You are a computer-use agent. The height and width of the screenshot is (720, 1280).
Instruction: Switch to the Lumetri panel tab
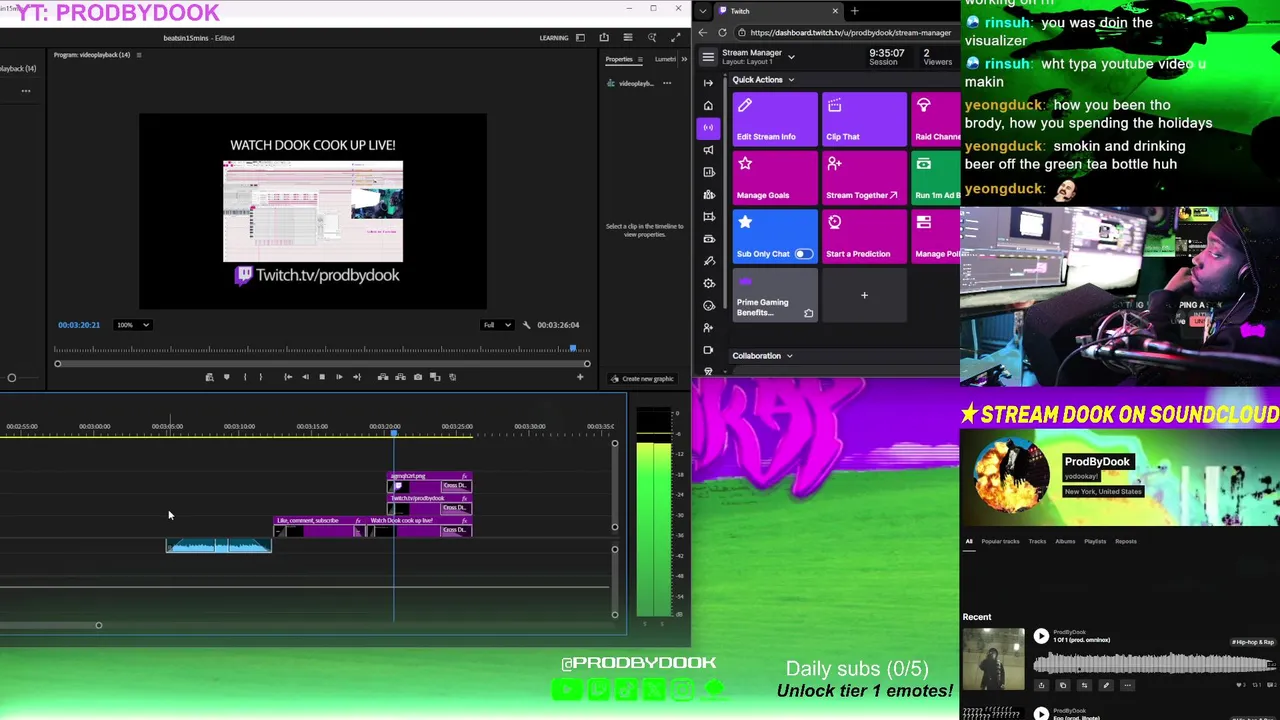tap(666, 59)
